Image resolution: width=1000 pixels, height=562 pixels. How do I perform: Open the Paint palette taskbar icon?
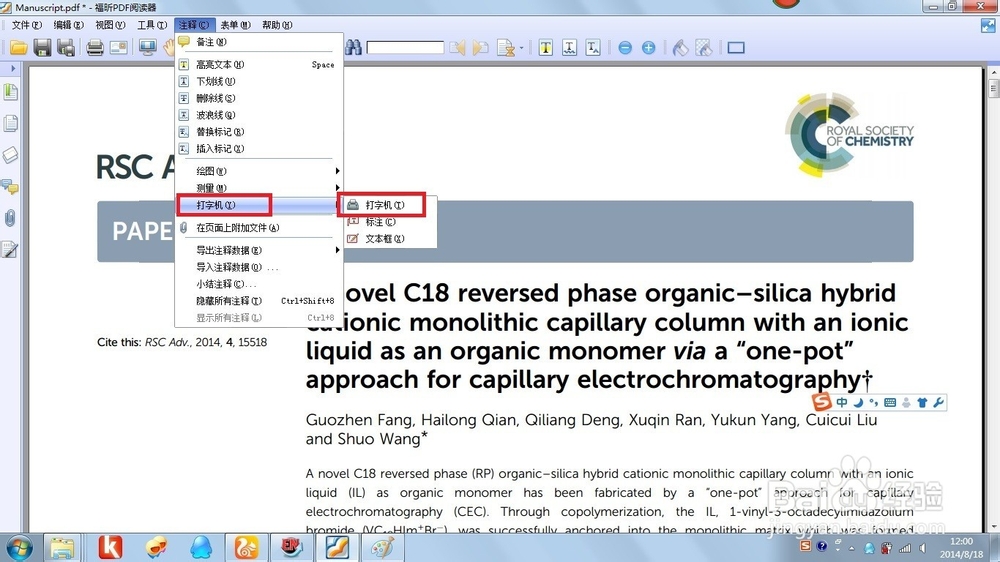click(383, 547)
